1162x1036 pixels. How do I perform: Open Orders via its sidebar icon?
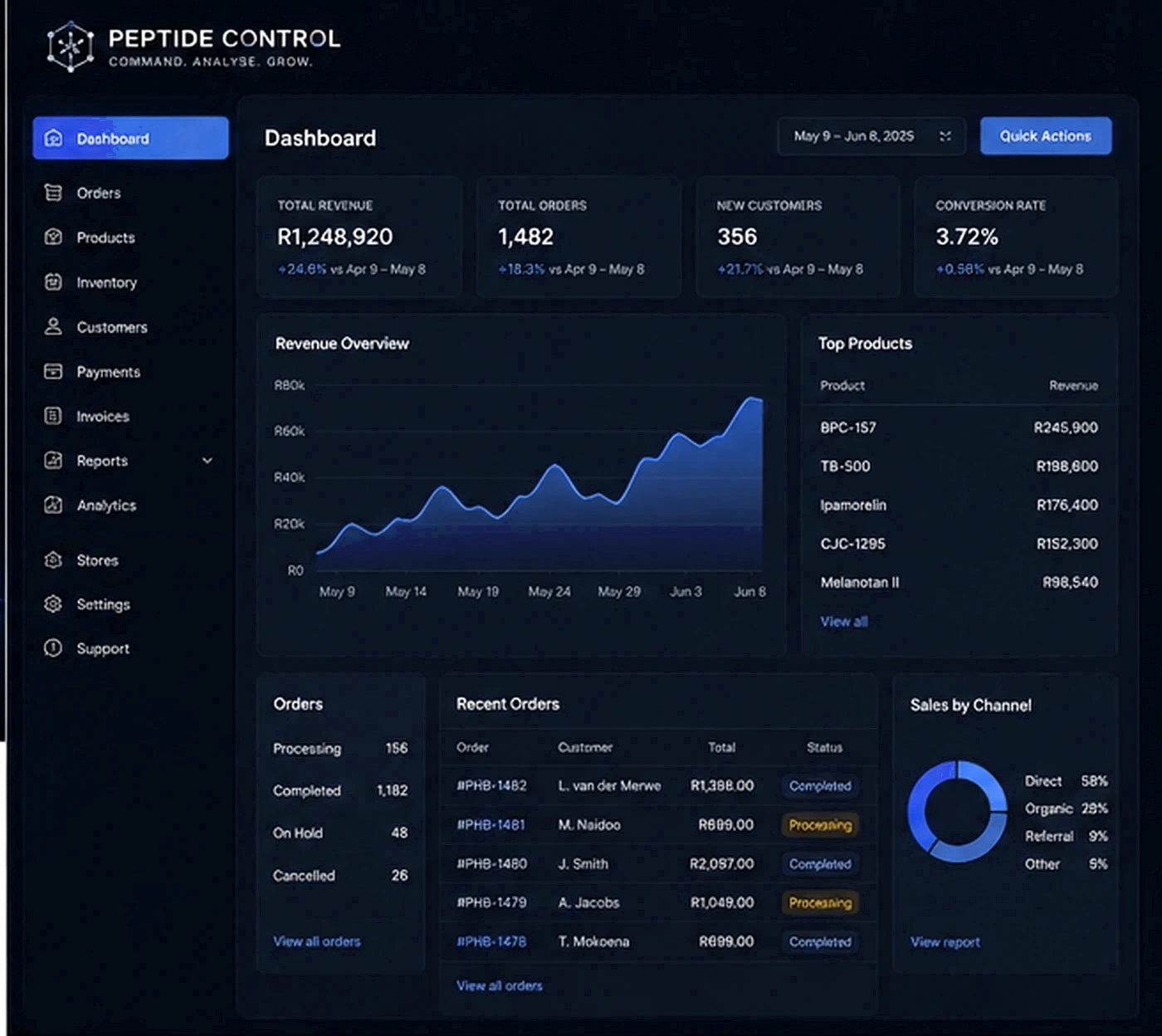pyautogui.click(x=53, y=193)
